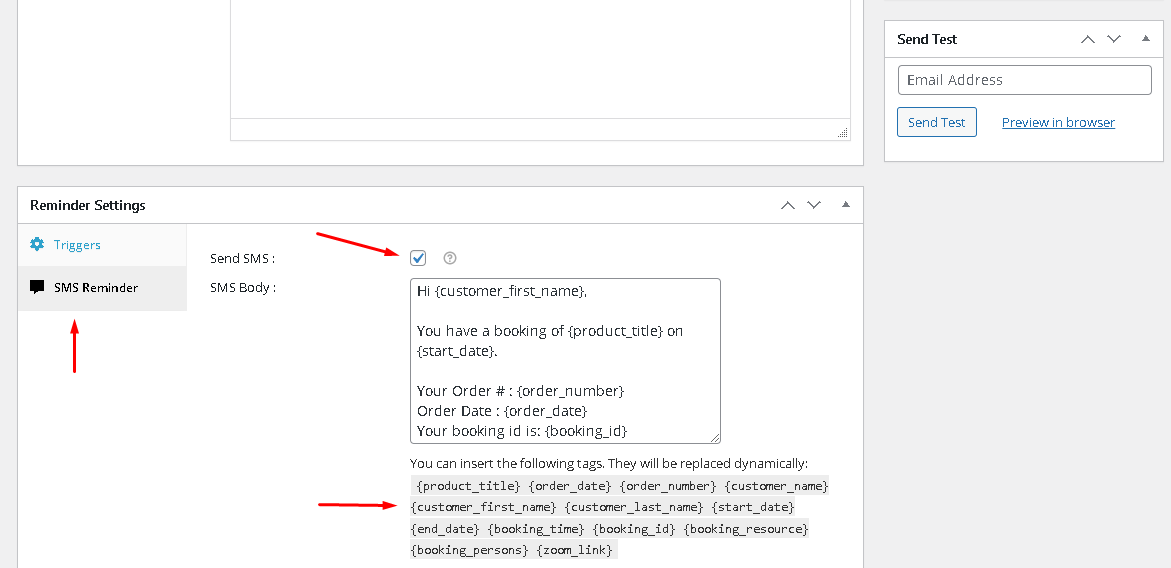Click the Send Test button
This screenshot has width=1171, height=568.
click(937, 122)
